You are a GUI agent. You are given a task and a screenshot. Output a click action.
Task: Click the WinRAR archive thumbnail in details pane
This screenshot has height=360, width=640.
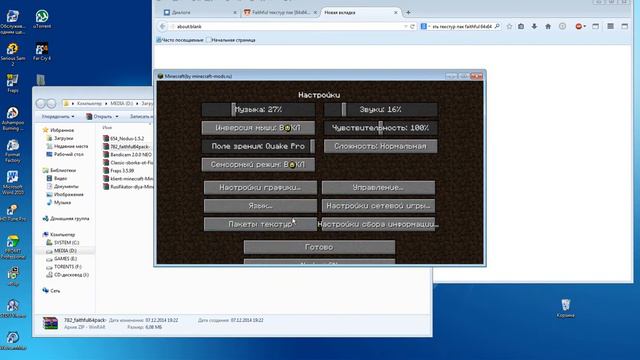50,323
